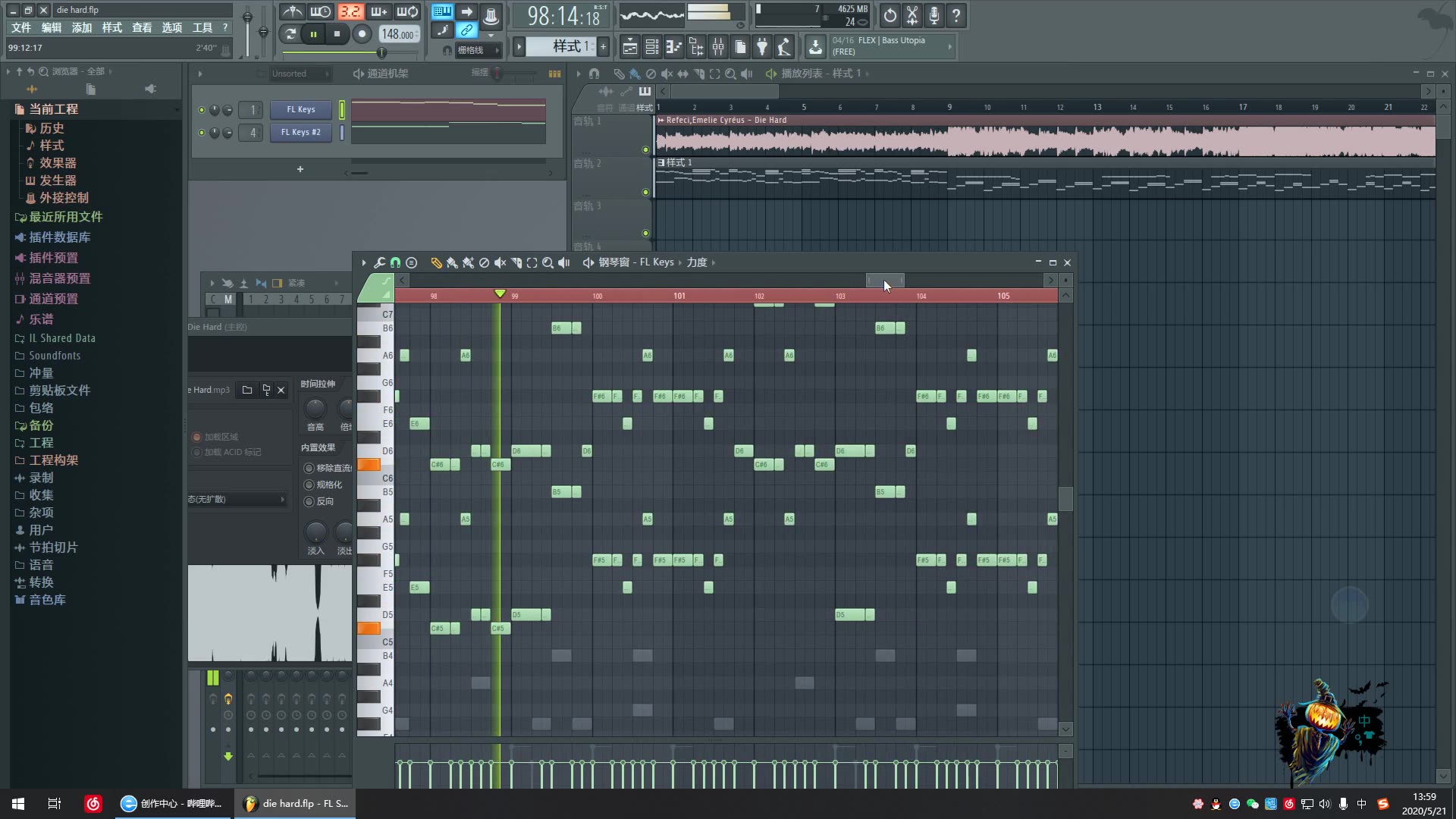This screenshot has height=819, width=1456.
Task: Select the FL Keys #2 channel button
Action: (301, 133)
